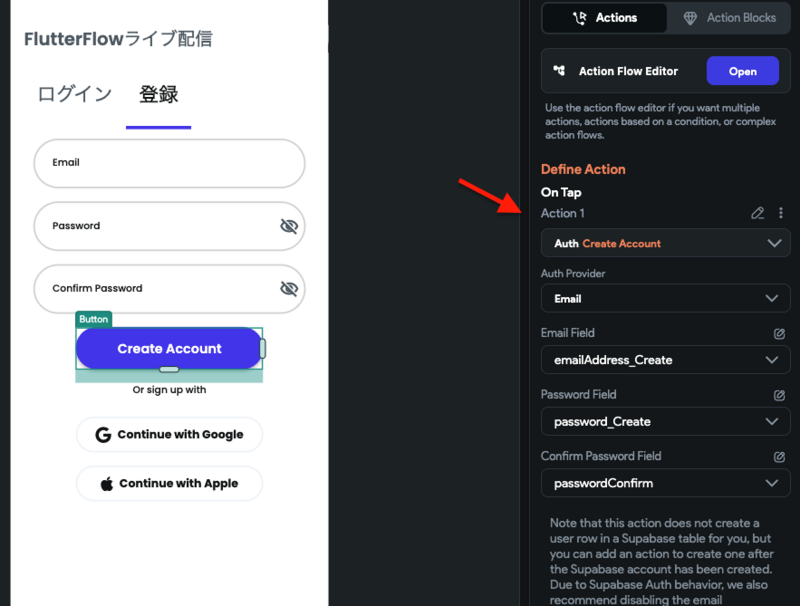The width and height of the screenshot is (800, 606).
Task: Click the Create Account button
Action: point(169,348)
